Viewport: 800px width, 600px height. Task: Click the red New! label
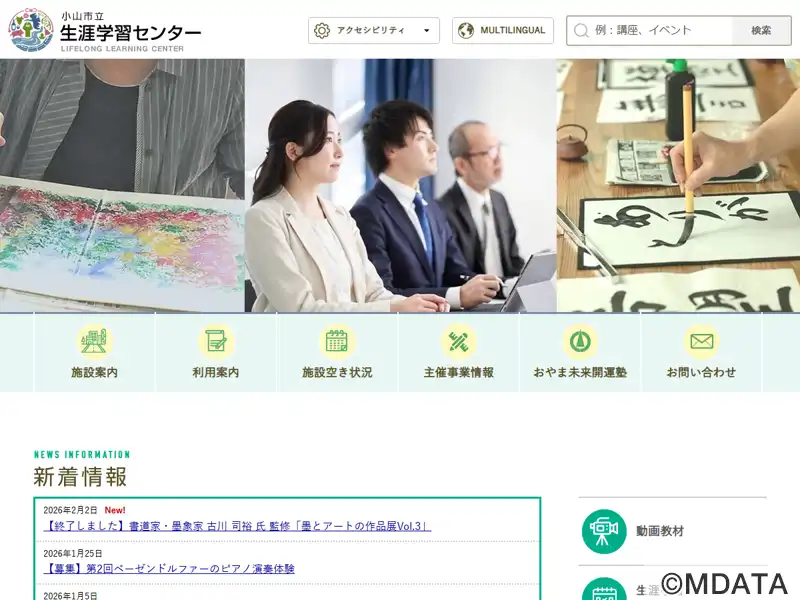point(115,510)
